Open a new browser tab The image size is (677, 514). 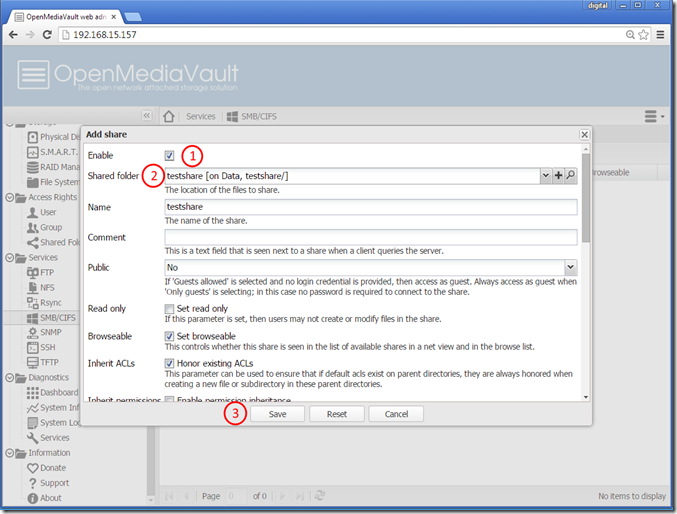click(133, 17)
